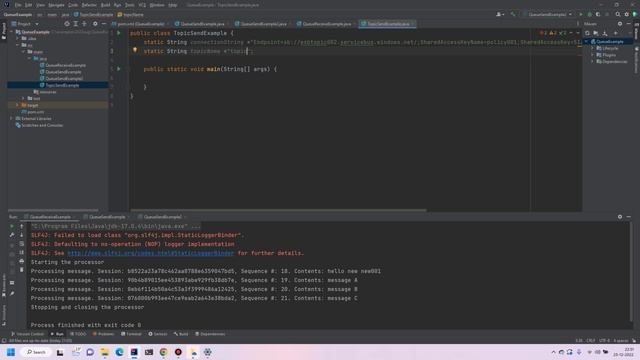
Task: Click the Debug bug icon in top toolbar
Action: pos(589,14)
